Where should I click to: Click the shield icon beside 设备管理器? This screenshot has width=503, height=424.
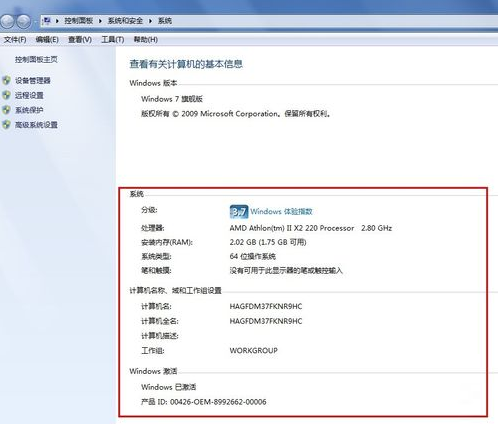(6, 80)
